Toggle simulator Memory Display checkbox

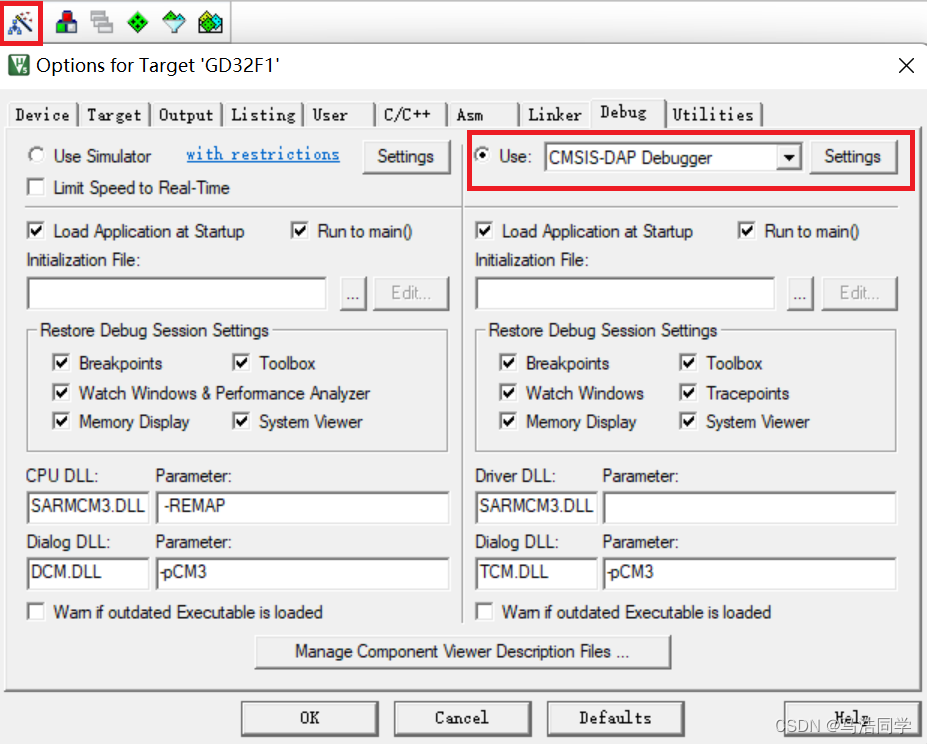click(x=61, y=421)
